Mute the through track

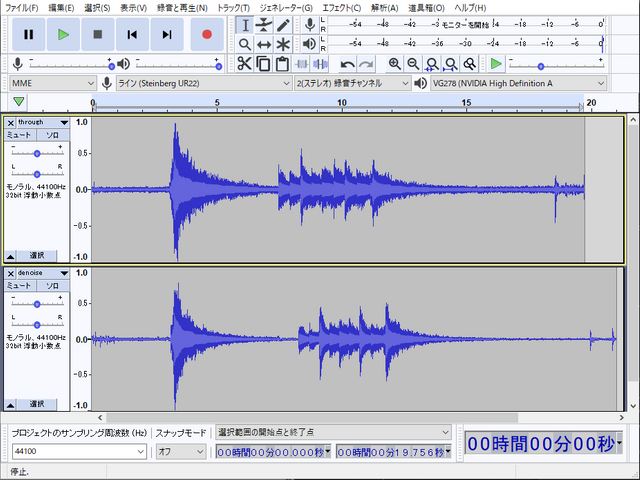(19, 135)
